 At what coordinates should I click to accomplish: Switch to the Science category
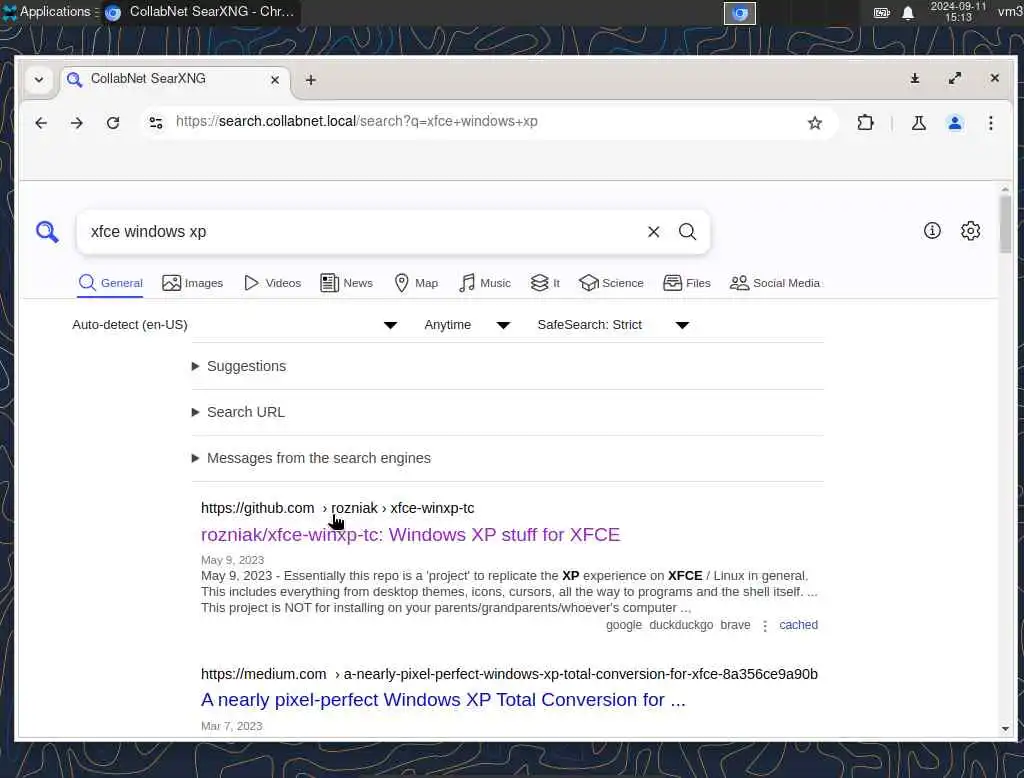[x=611, y=283]
